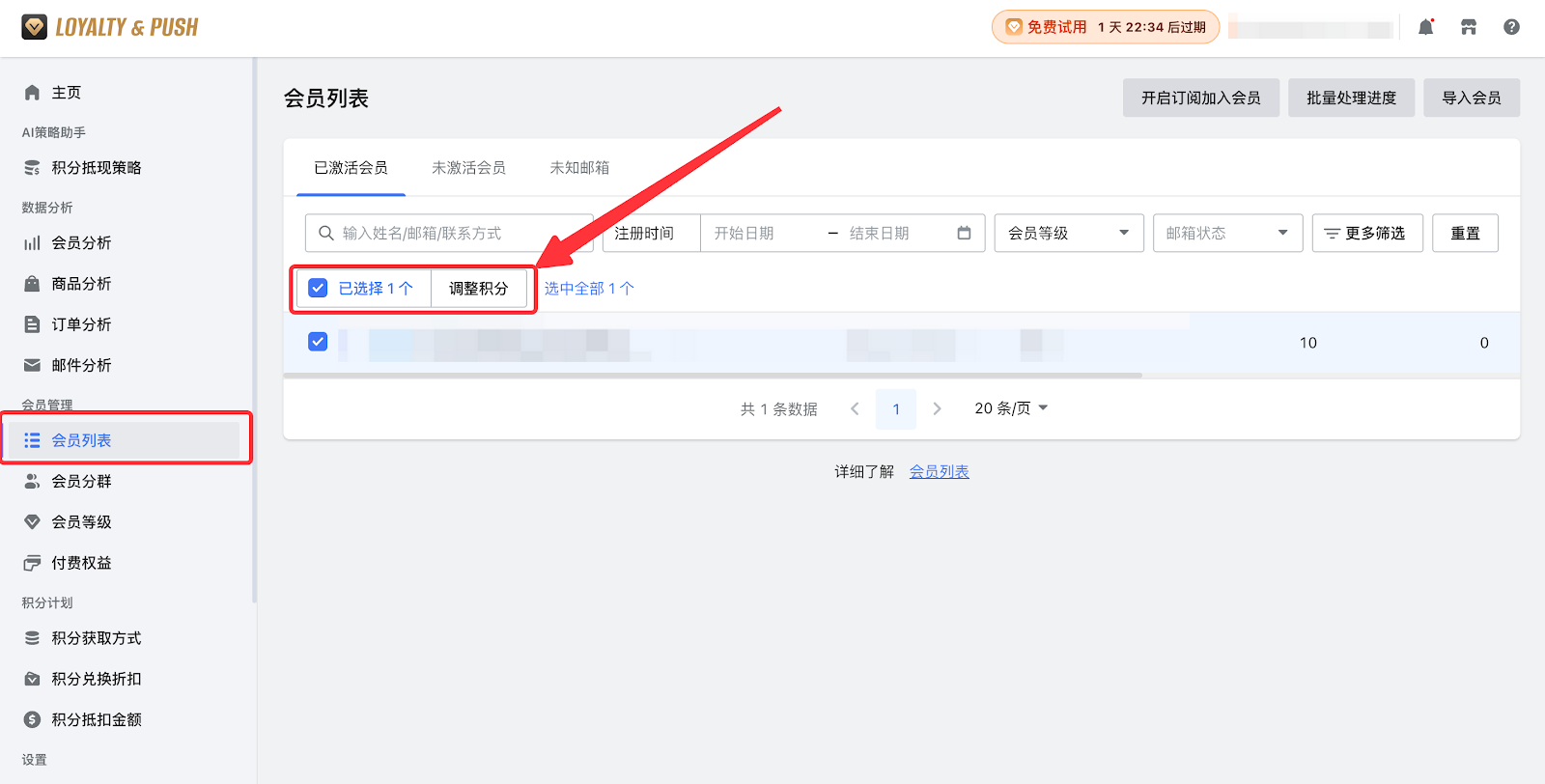Uncheck the member row checkbox
This screenshot has height=784, width=1545.
[318, 342]
